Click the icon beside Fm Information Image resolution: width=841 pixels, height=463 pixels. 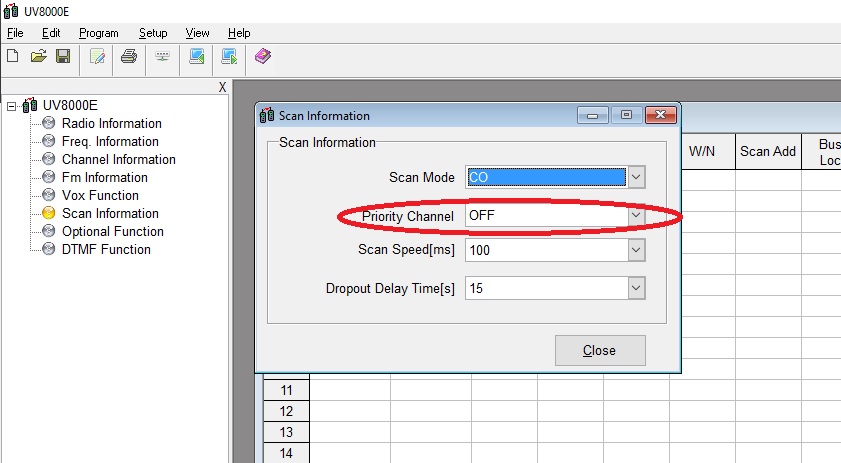[x=49, y=177]
